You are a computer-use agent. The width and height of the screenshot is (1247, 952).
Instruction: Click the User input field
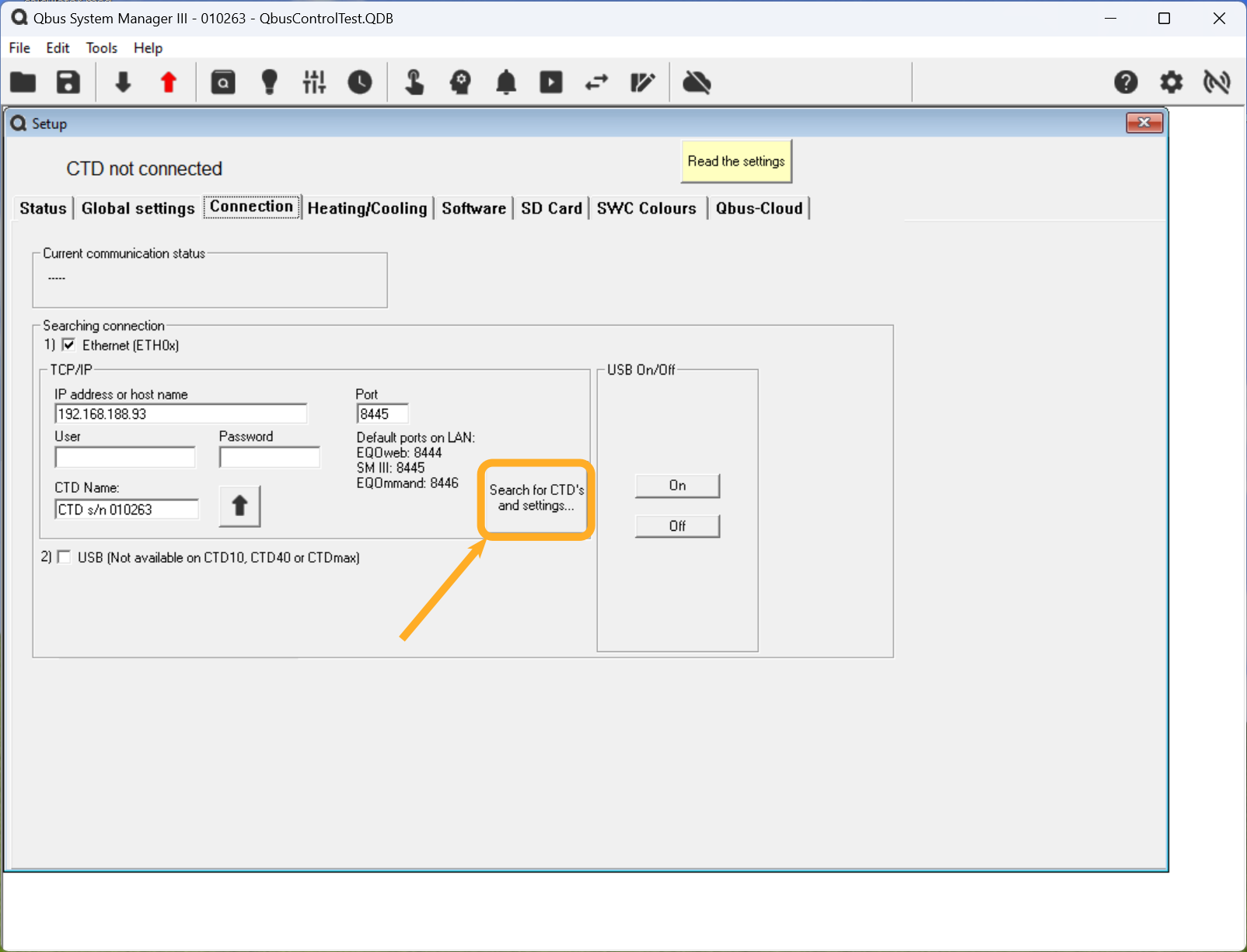[x=125, y=457]
